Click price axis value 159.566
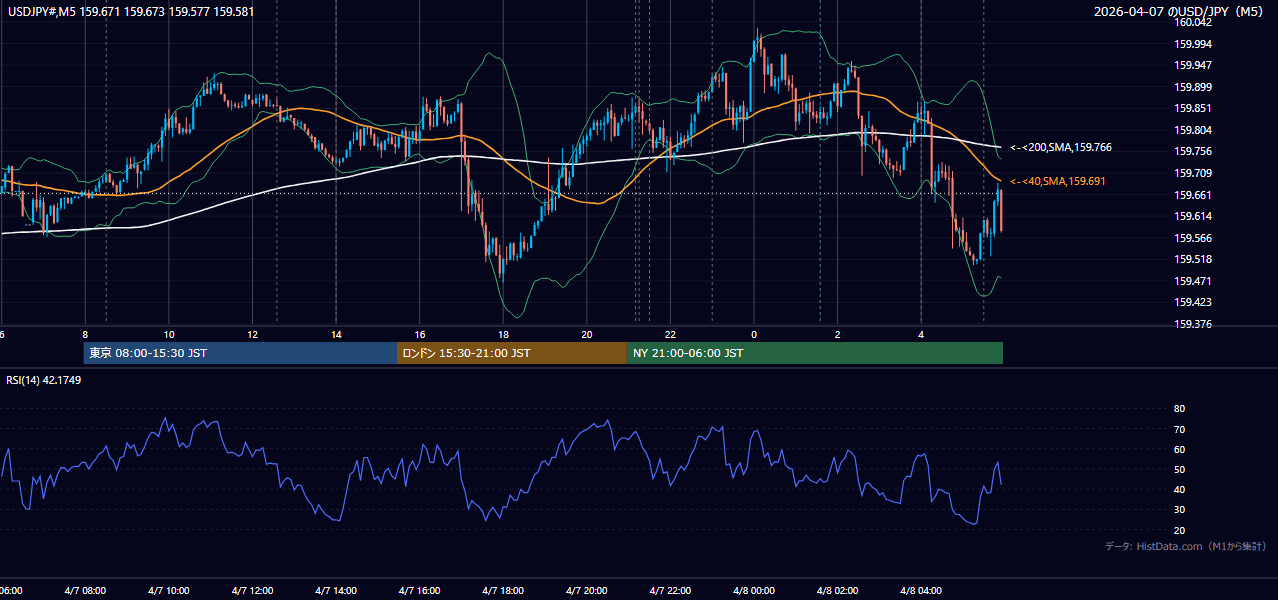Image resolution: width=1278 pixels, height=600 pixels. (1194, 238)
